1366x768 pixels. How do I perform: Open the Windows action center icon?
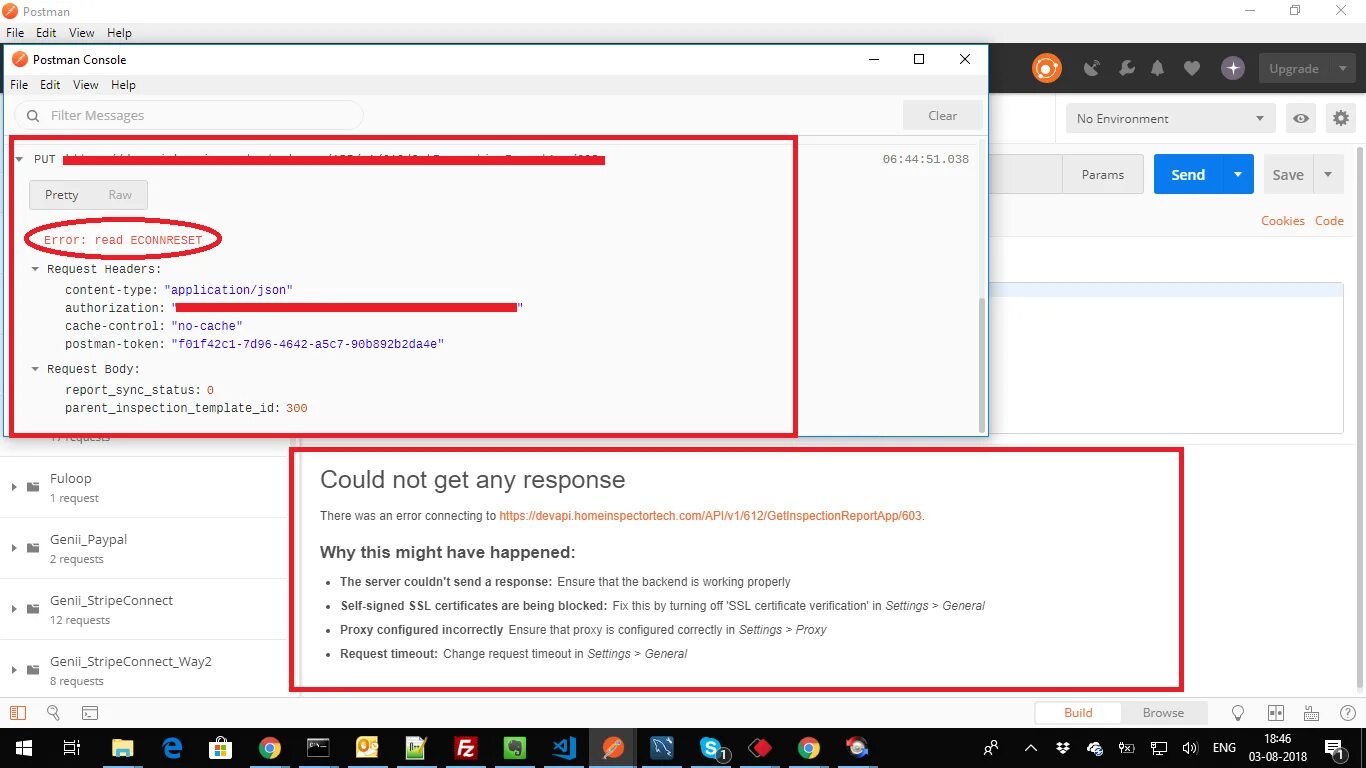click(x=1334, y=748)
